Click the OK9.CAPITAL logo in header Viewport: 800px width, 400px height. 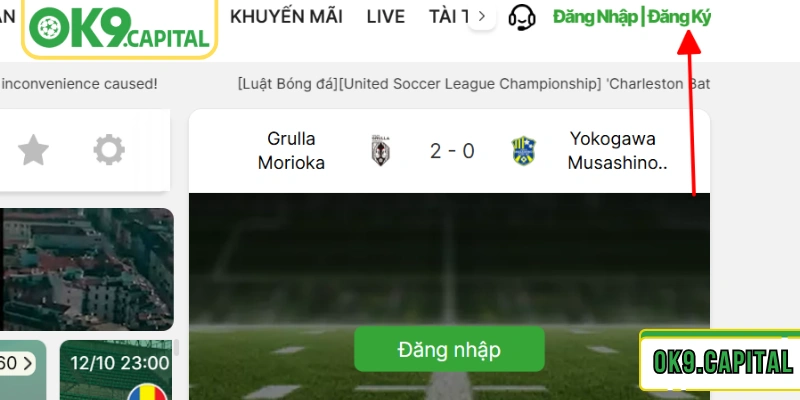tap(119, 28)
